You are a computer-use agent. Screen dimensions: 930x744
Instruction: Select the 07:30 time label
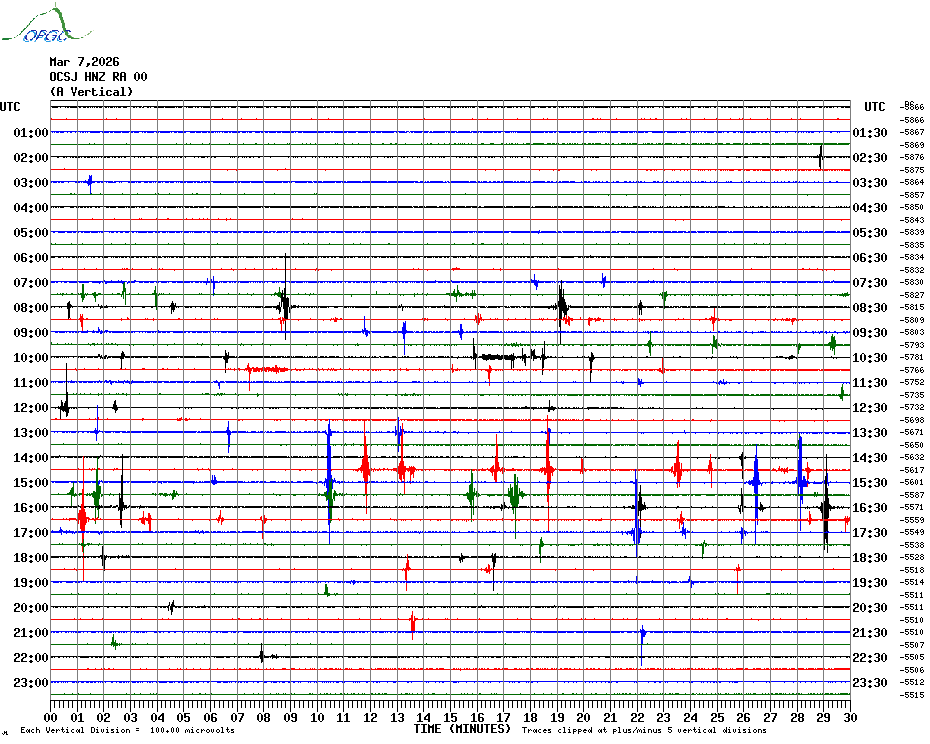[870, 282]
